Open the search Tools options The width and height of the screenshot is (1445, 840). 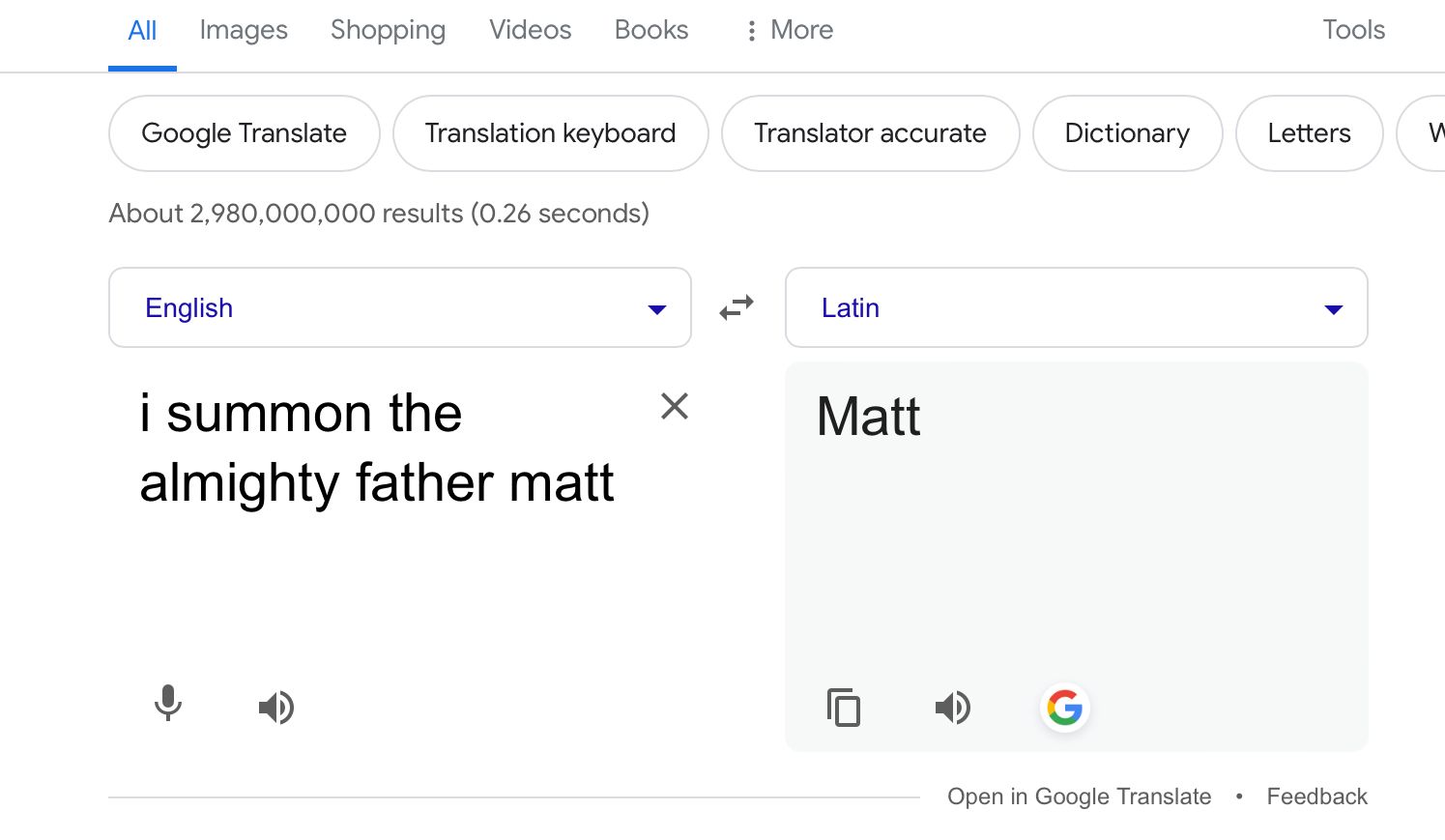click(1353, 30)
